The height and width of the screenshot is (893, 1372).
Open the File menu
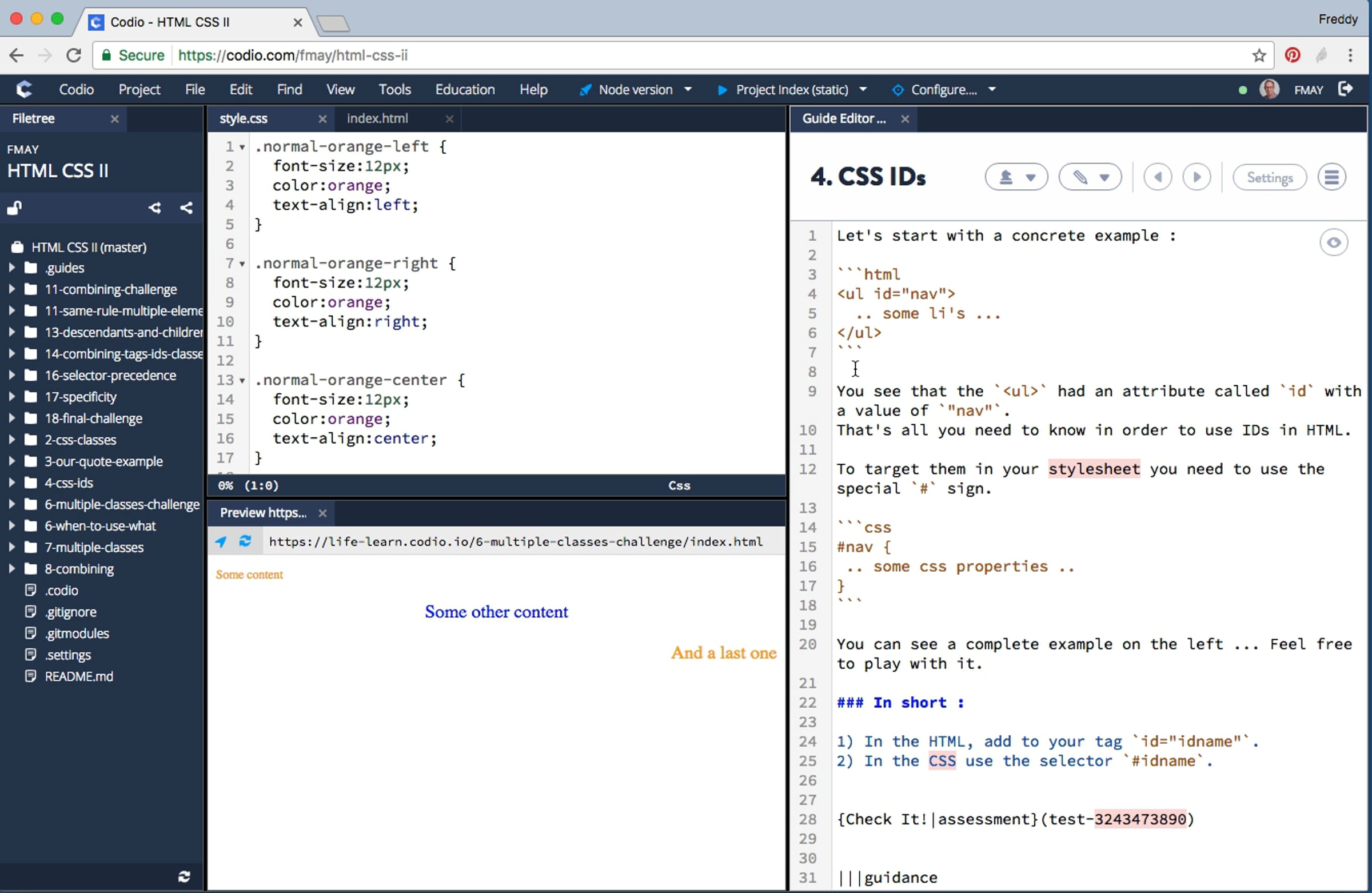(x=195, y=89)
